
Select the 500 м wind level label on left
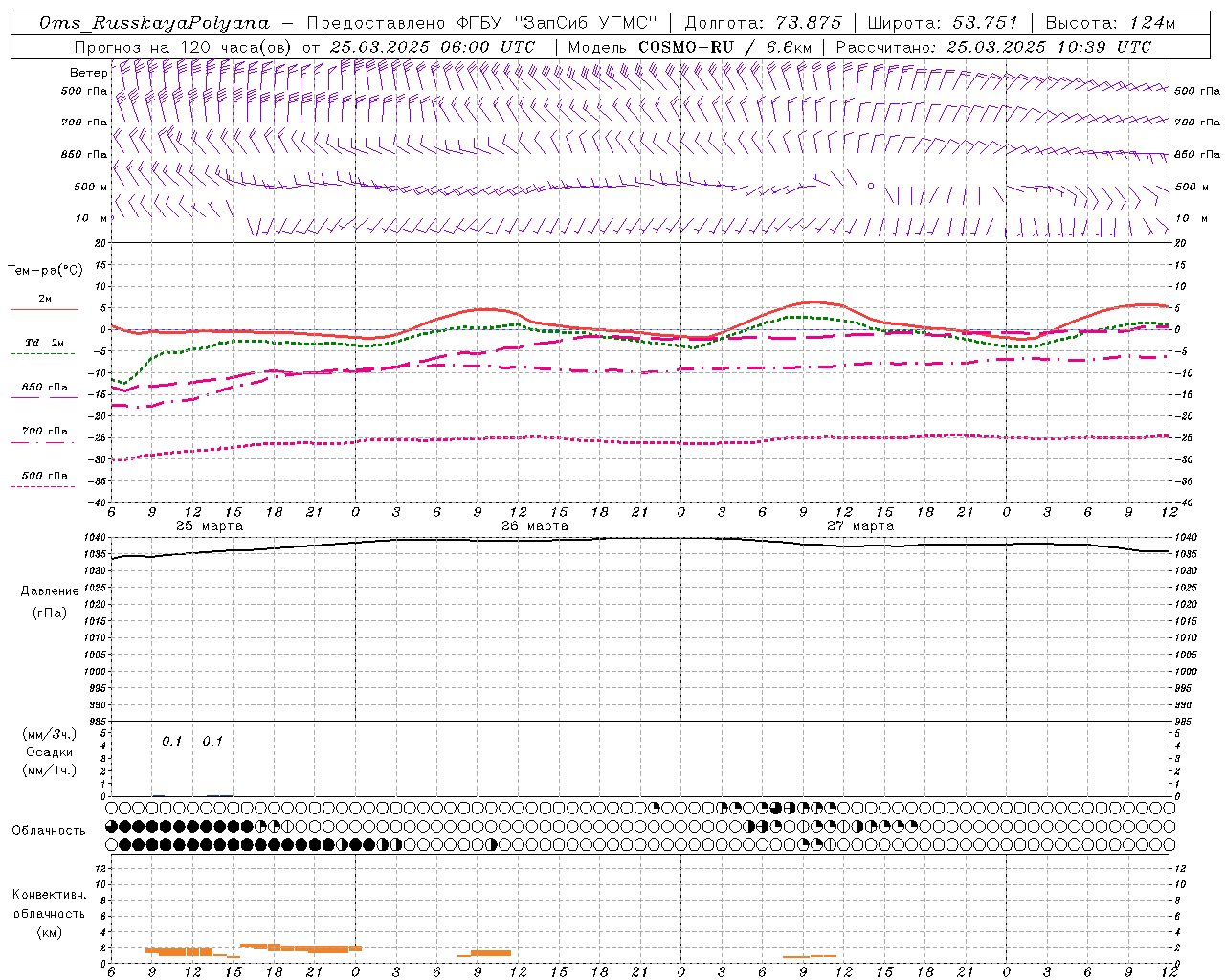(90, 187)
